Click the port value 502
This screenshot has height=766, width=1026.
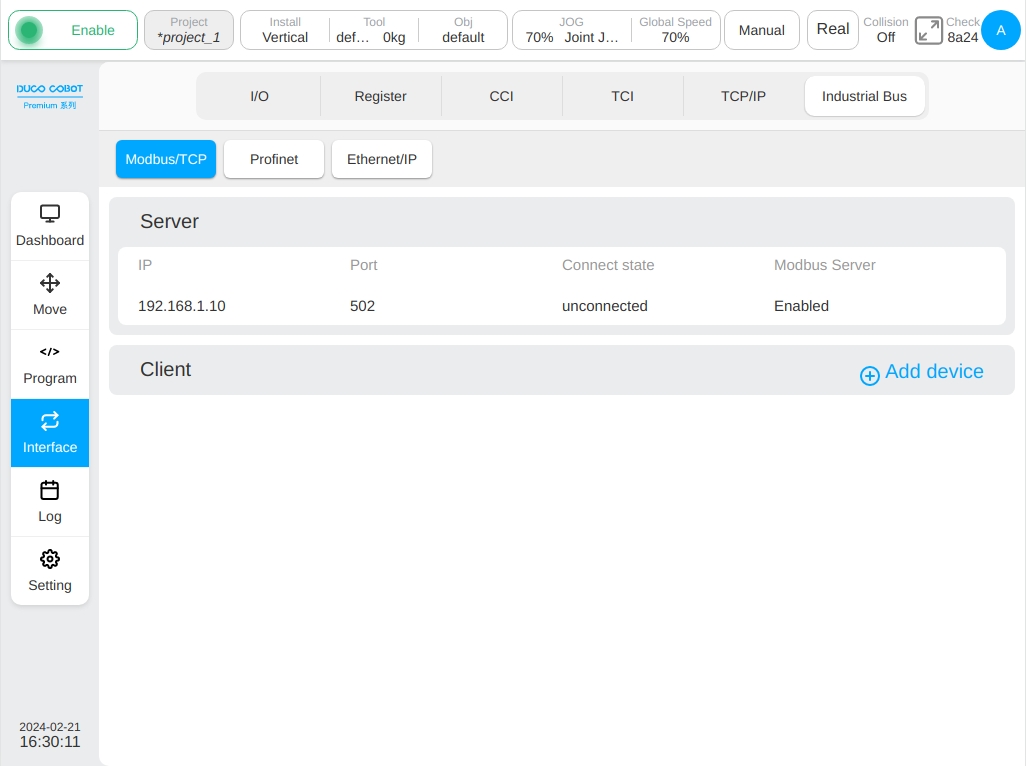pyautogui.click(x=363, y=306)
